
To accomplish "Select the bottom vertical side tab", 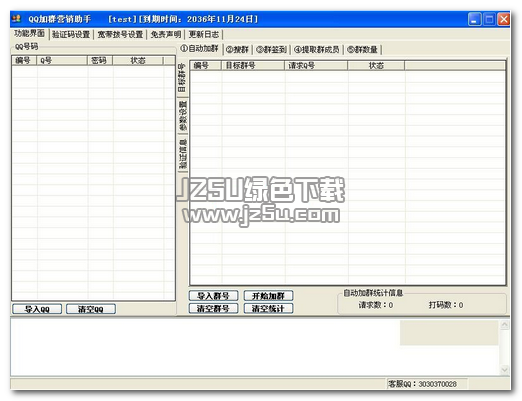I will (183, 154).
